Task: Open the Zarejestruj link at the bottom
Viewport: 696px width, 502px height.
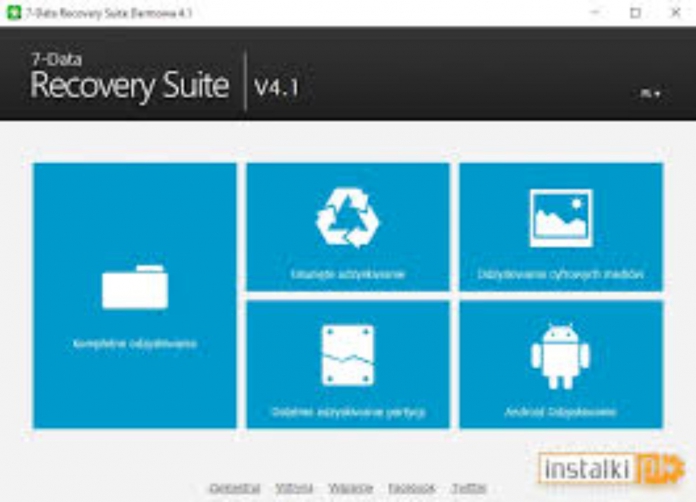Action: point(235,488)
